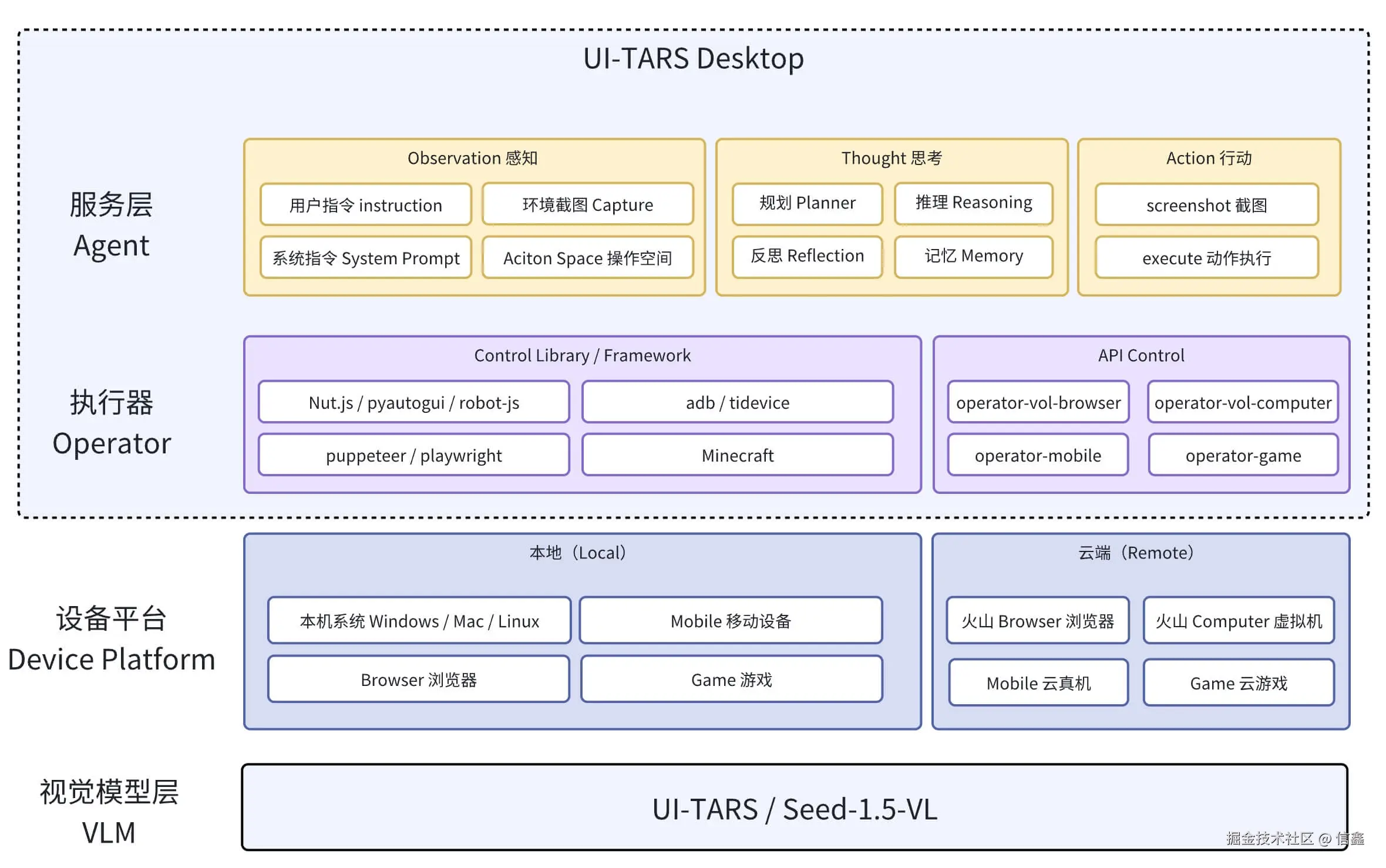Image resolution: width=1386 pixels, height=868 pixels.
Task: Select 火山 Computer 虚拟机 box
Action: (x=1238, y=621)
